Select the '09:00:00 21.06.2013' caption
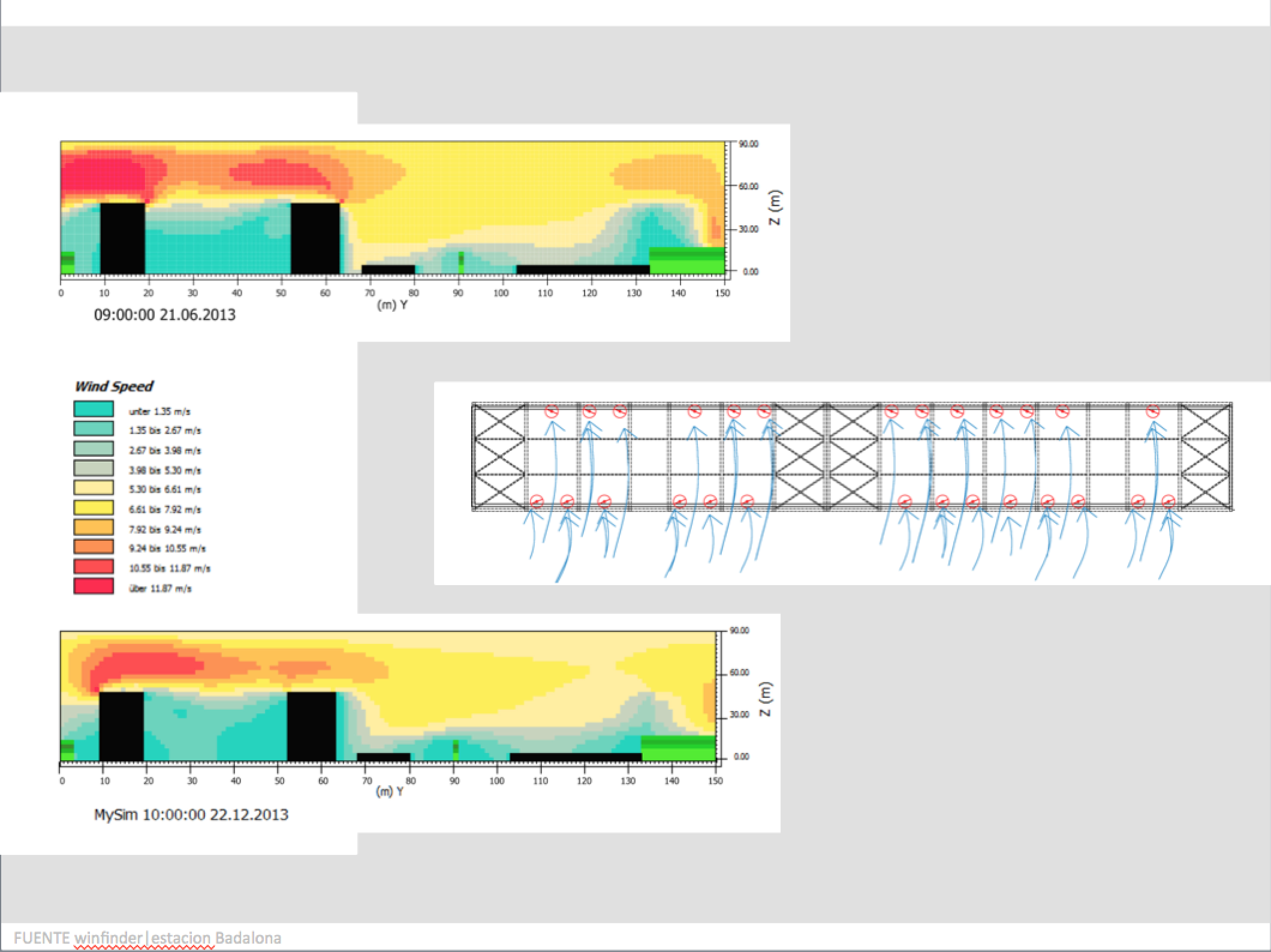 pos(165,315)
